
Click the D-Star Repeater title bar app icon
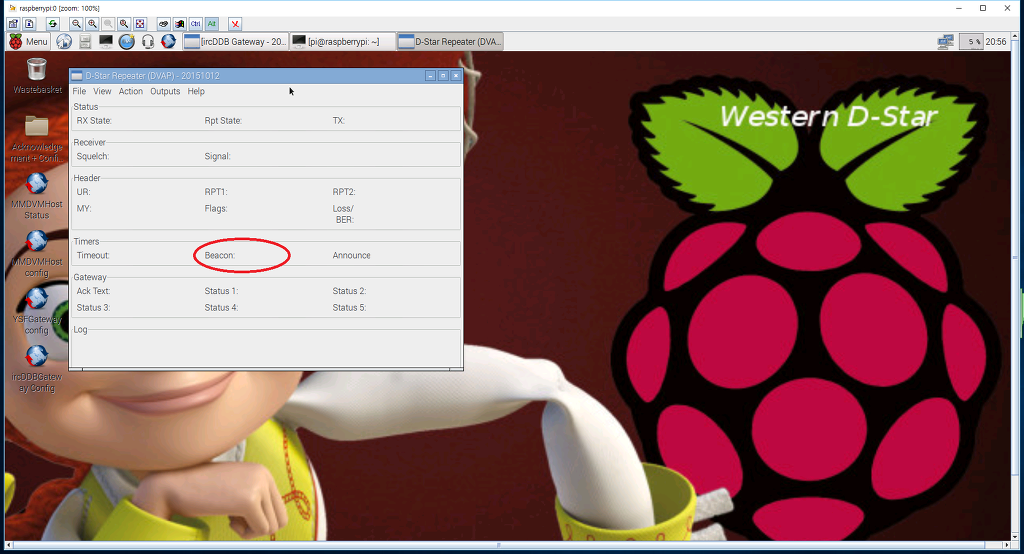click(x=76, y=76)
